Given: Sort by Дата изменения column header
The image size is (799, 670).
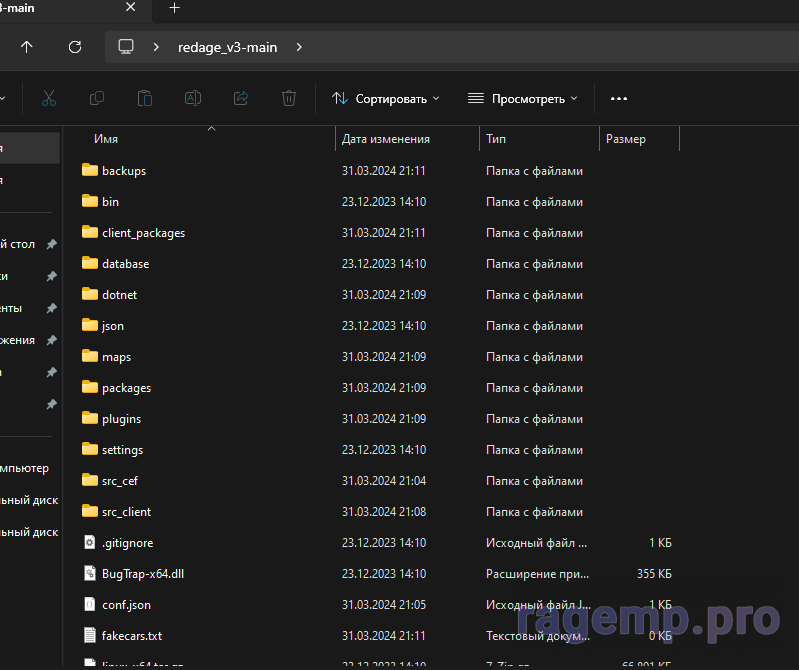Looking at the screenshot, I should (x=385, y=139).
